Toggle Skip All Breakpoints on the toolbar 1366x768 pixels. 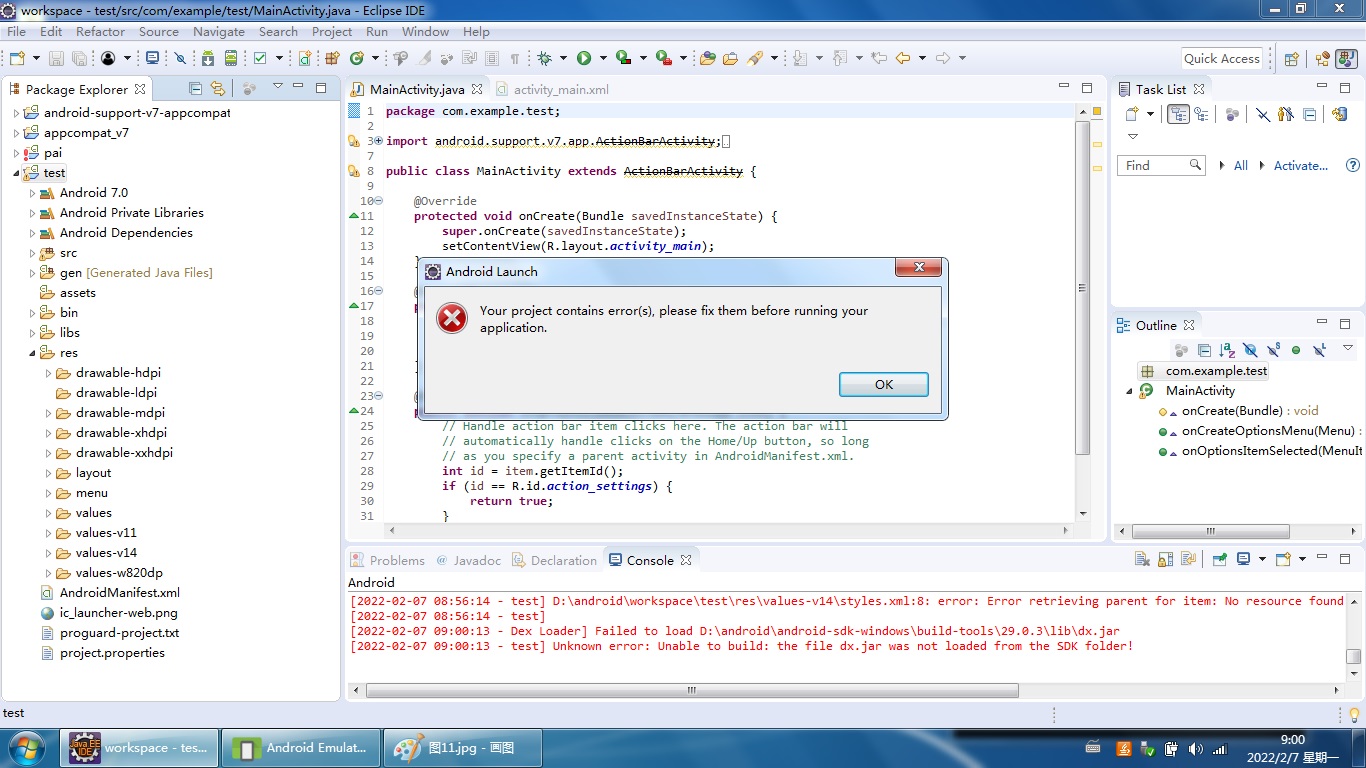179,57
